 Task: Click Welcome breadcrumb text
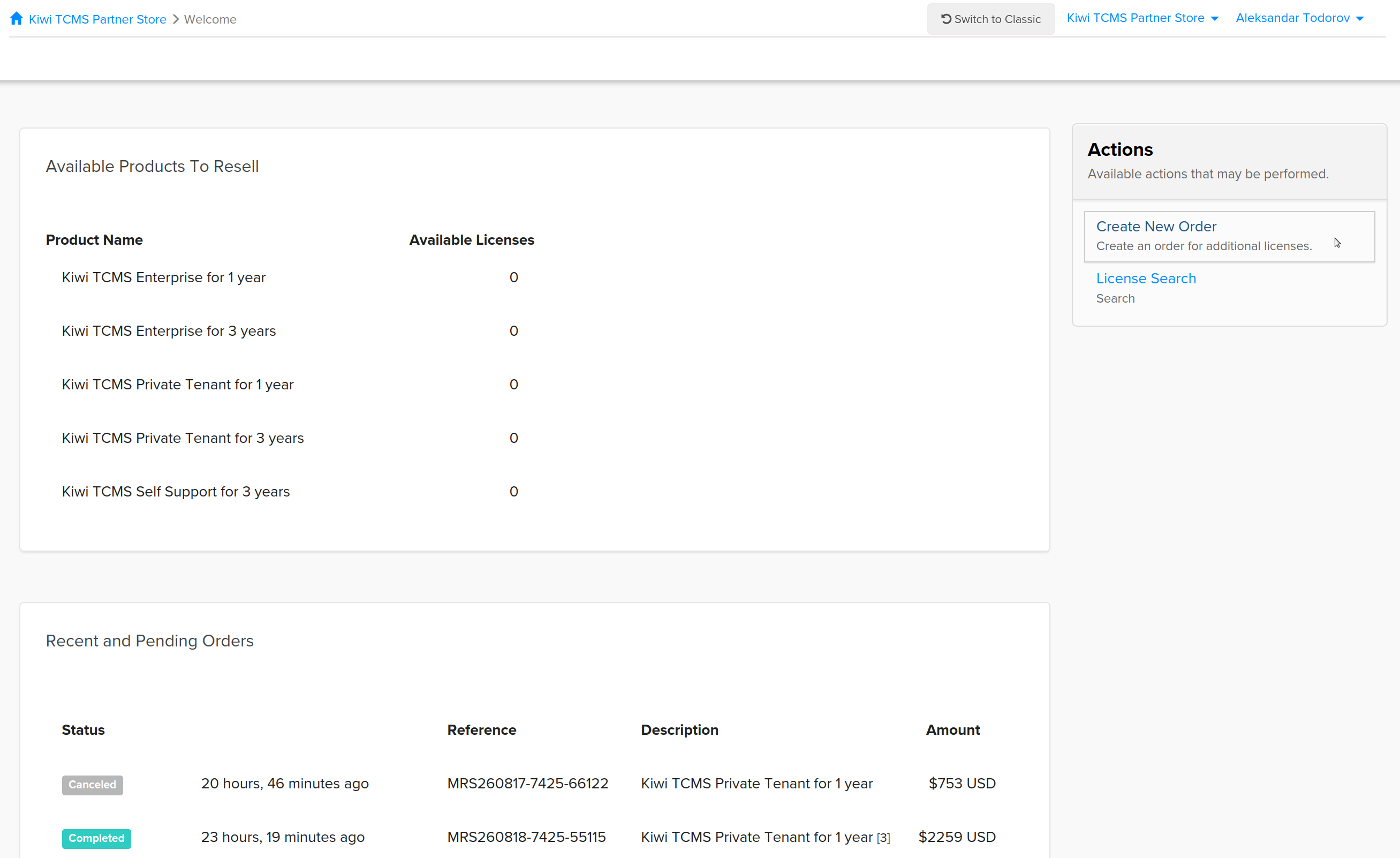point(210,19)
